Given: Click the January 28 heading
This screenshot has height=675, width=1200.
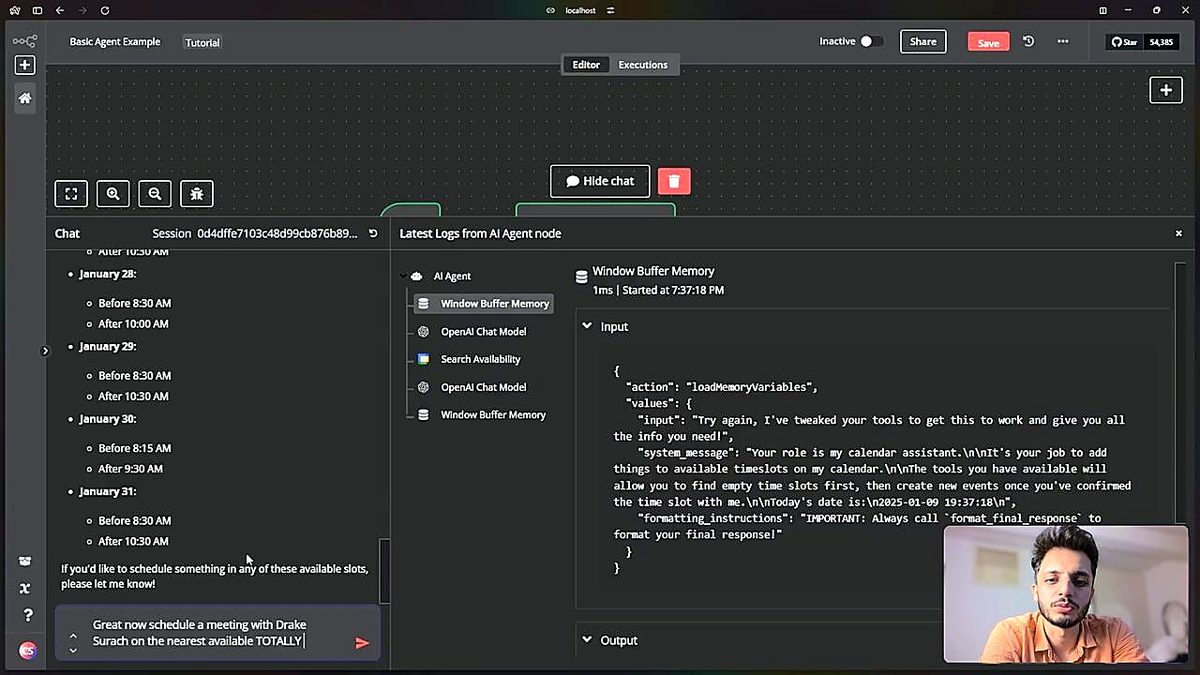Looking at the screenshot, I should point(108,274).
